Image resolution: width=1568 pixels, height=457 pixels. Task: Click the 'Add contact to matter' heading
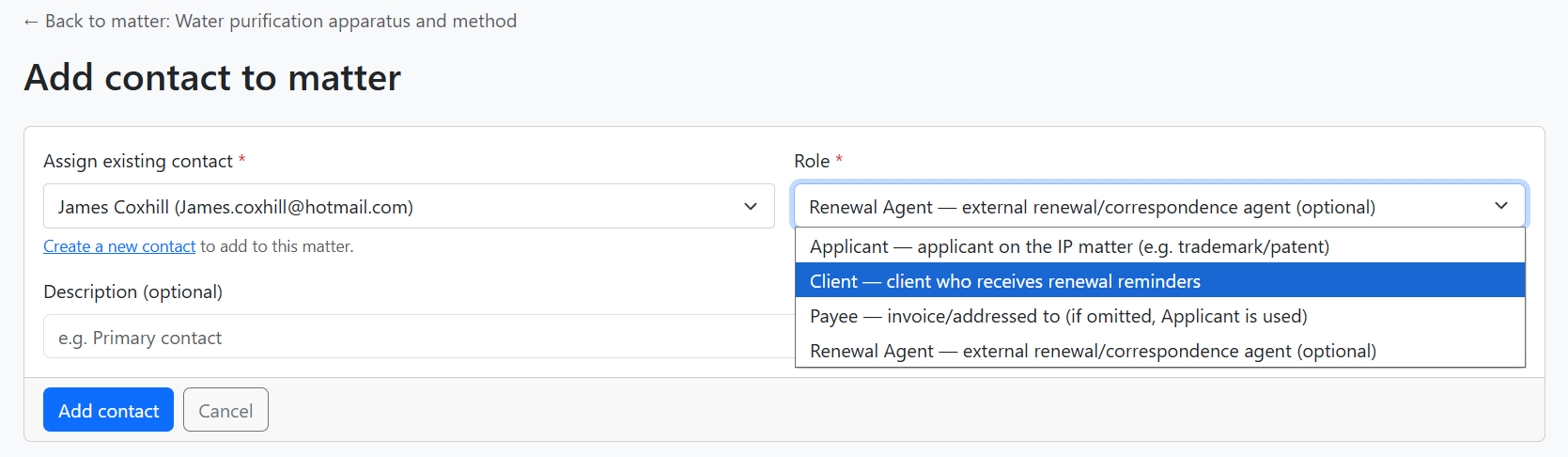(x=212, y=78)
